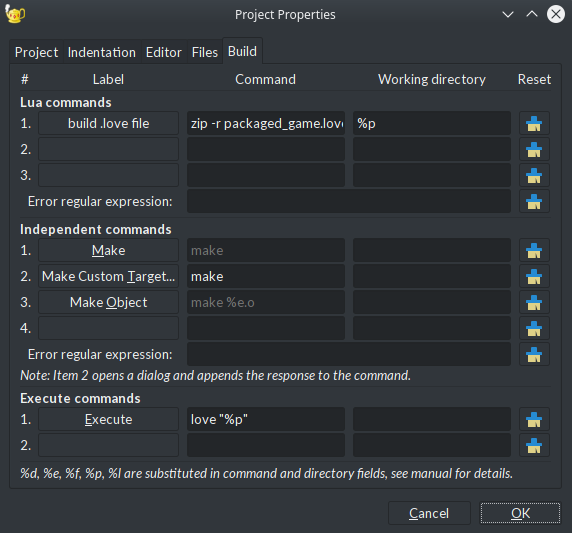Reset the Make Custom Target command
Screen dimensions: 572x533
click(x=534, y=276)
